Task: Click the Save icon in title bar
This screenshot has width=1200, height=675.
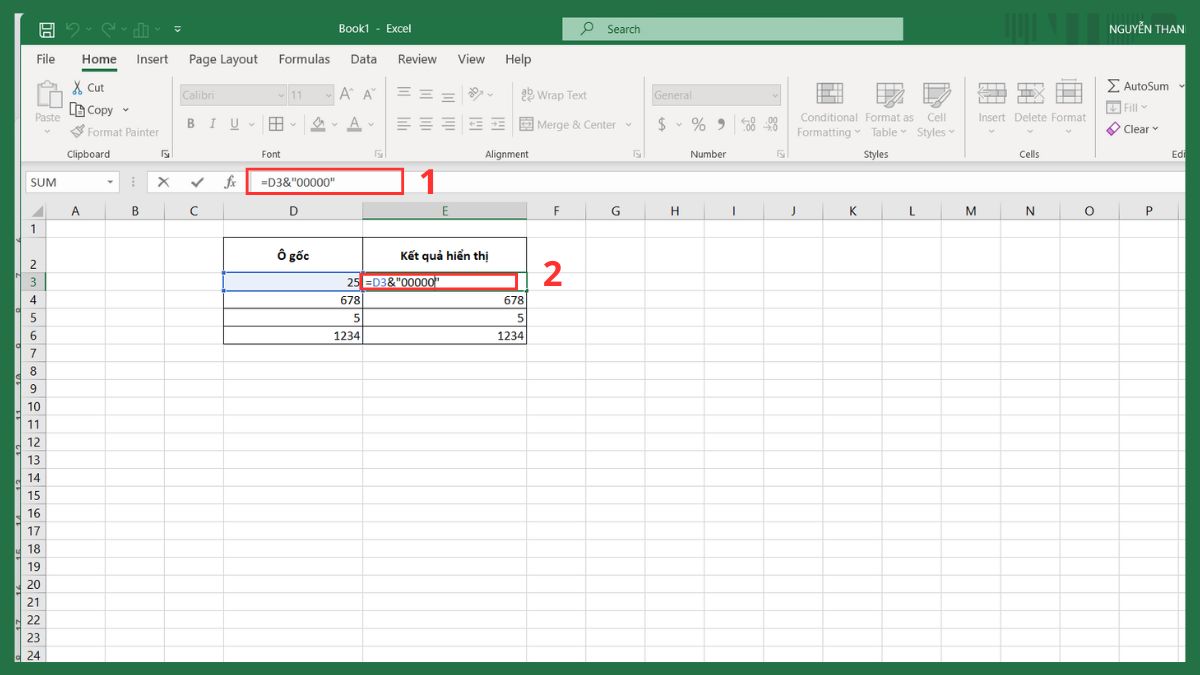Action: (47, 29)
